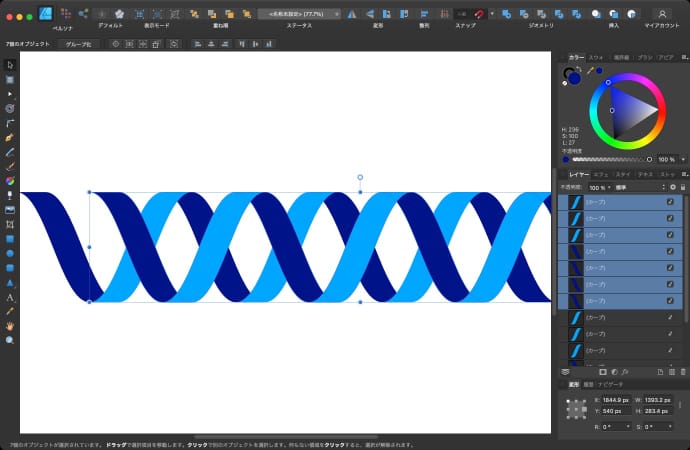690x450 pixels.
Task: Select the Hand view tool
Action: coord(10,326)
